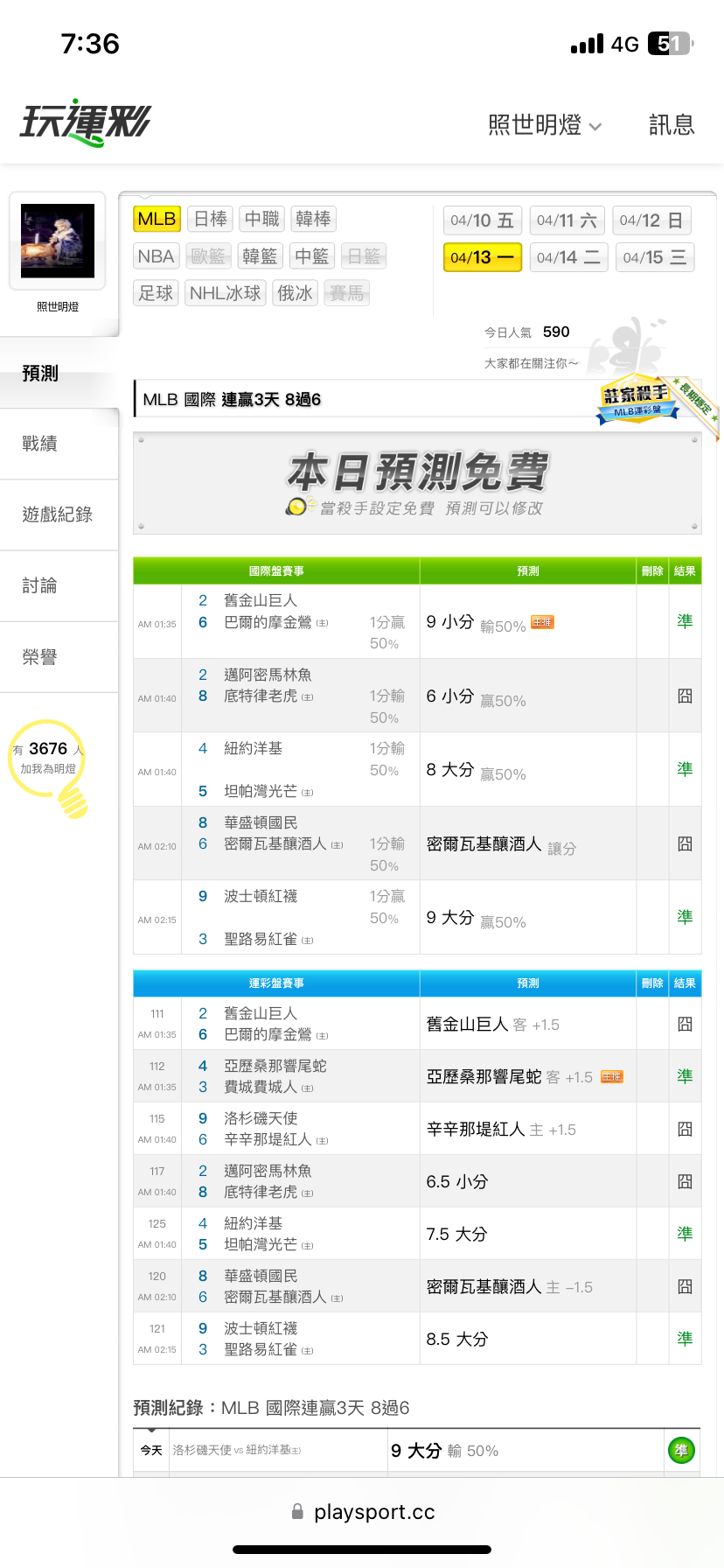Open the 俄冰 tab
Screen dimensions: 724x1568
(295, 293)
